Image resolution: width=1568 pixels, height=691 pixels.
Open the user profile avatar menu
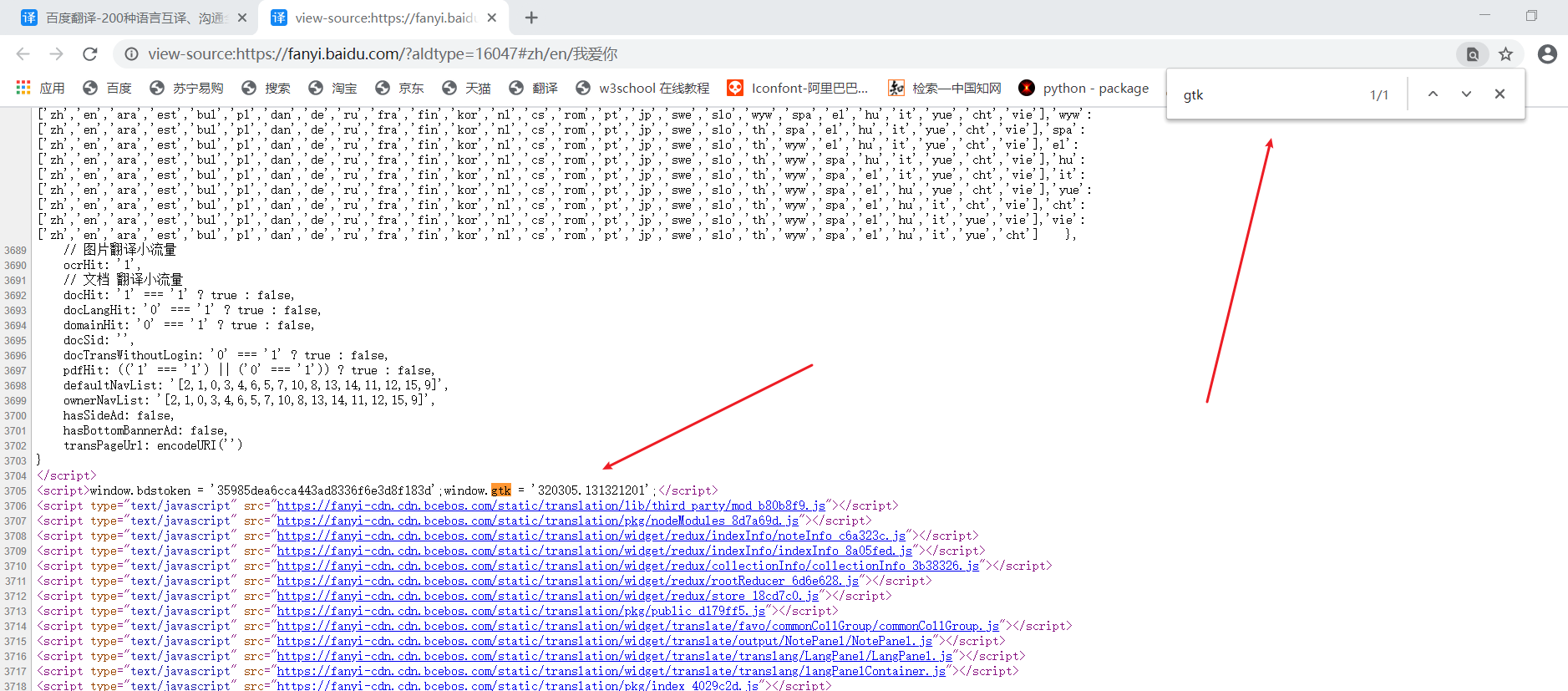1547,54
